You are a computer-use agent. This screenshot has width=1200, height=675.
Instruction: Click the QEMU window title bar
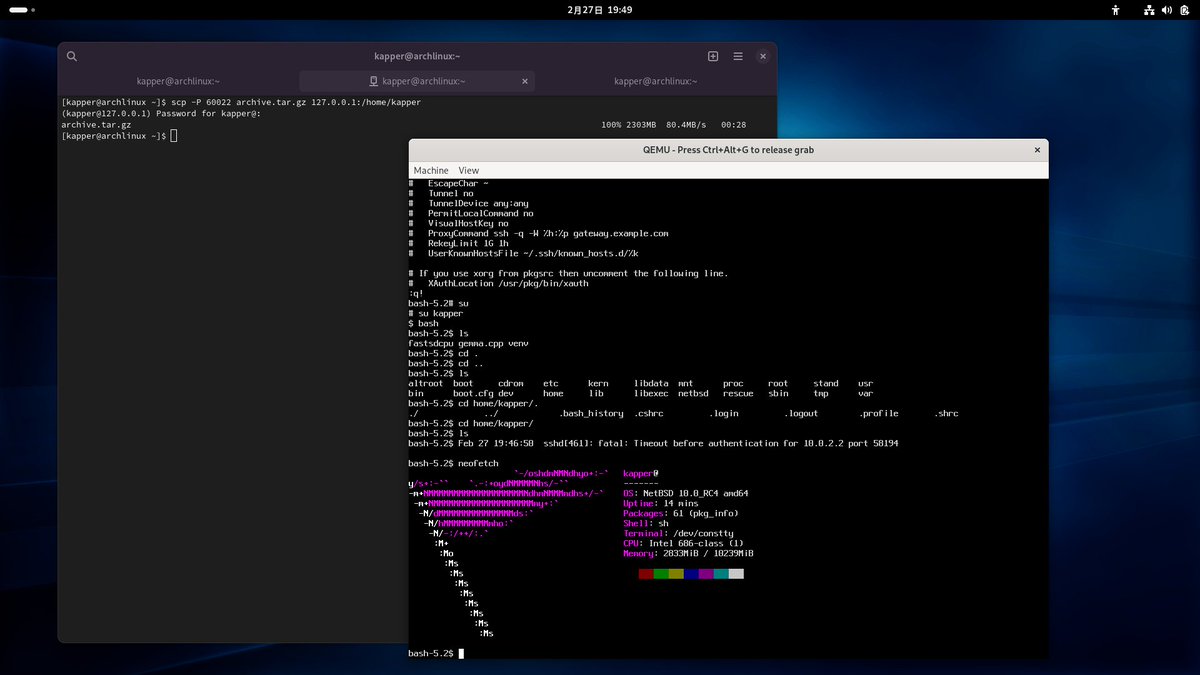(x=728, y=149)
